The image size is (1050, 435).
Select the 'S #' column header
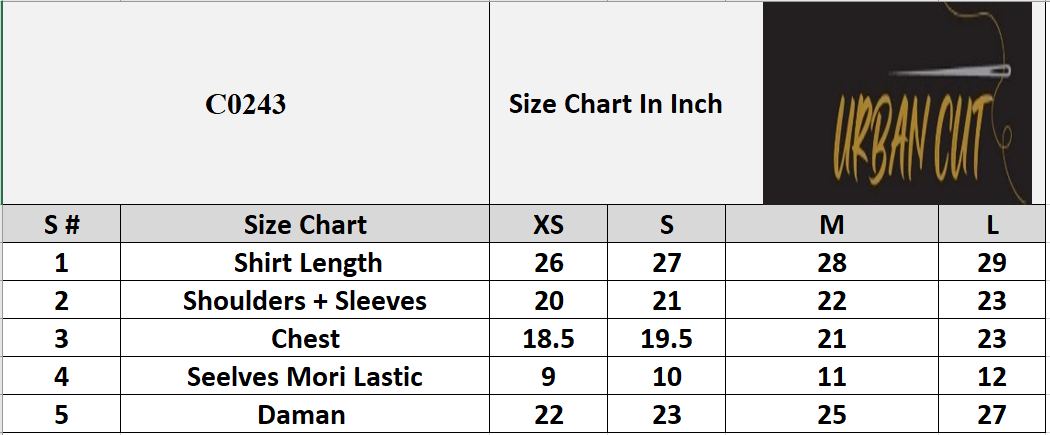coord(62,225)
